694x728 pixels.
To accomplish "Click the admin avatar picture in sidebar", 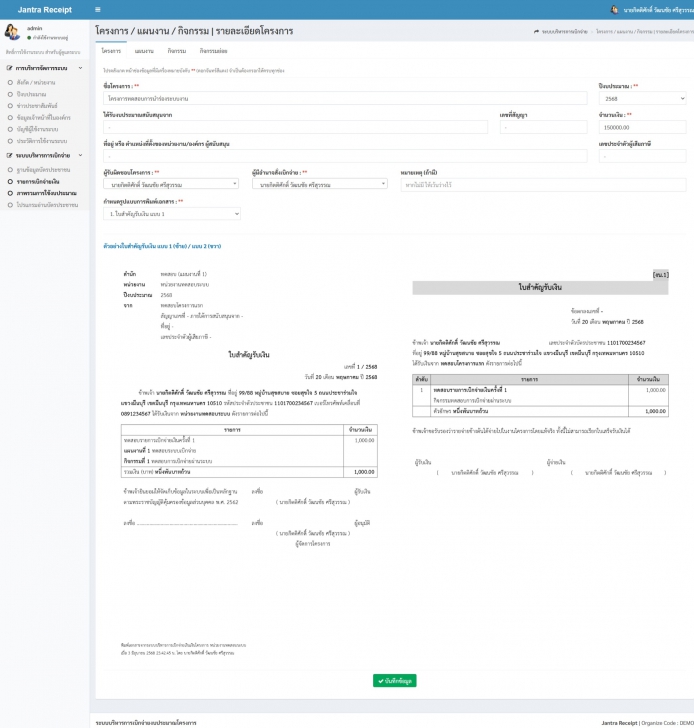I will pos(12,32).
